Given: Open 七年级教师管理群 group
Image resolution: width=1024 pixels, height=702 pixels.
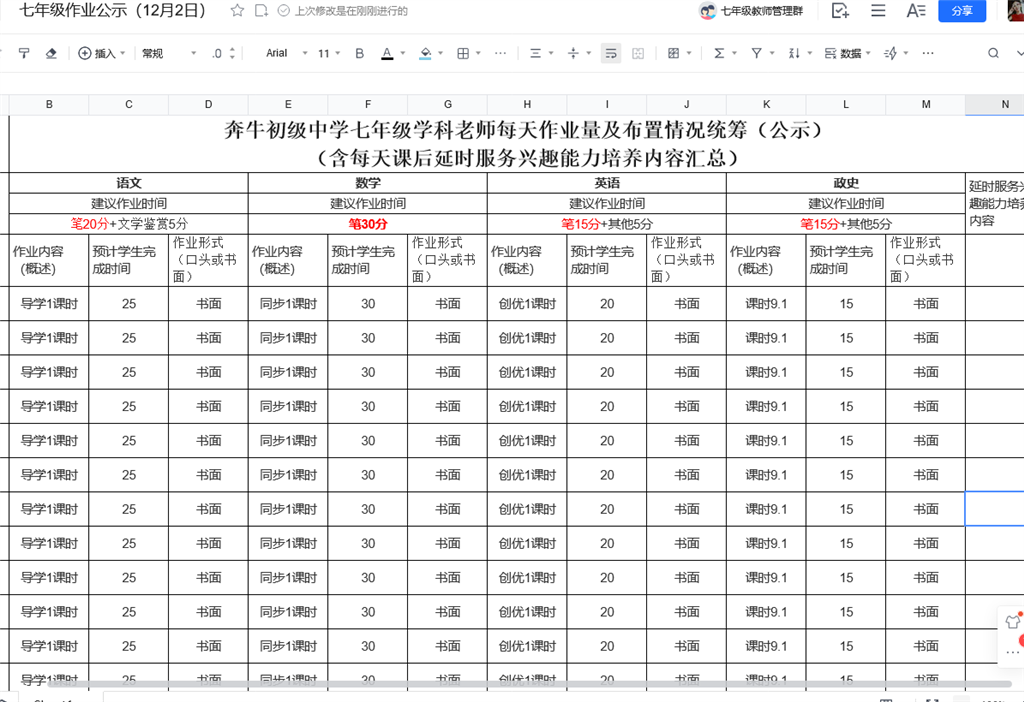Looking at the screenshot, I should tap(751, 11).
